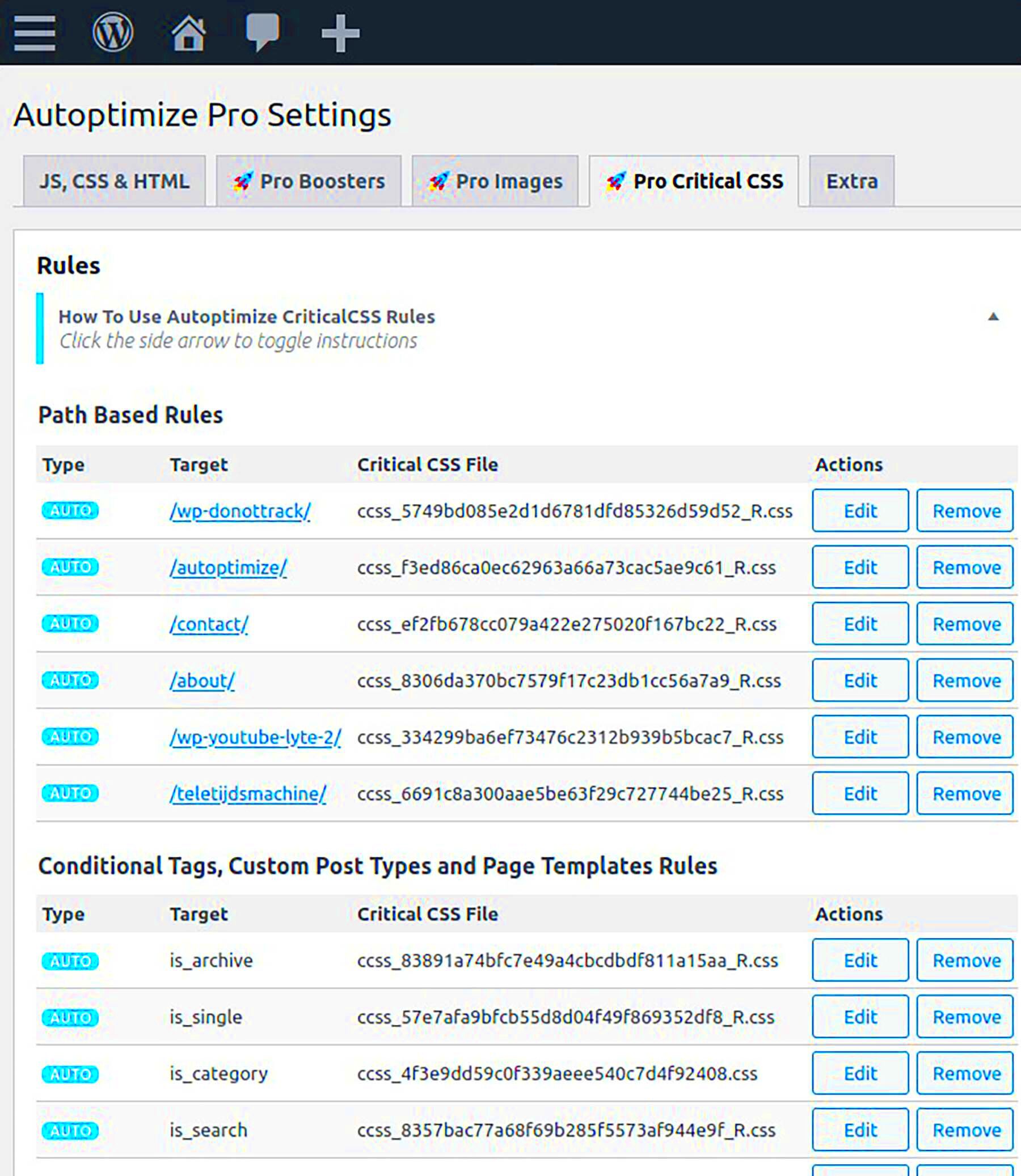Open the Pro Boosters tab
The image size is (1021, 1176).
309,181
